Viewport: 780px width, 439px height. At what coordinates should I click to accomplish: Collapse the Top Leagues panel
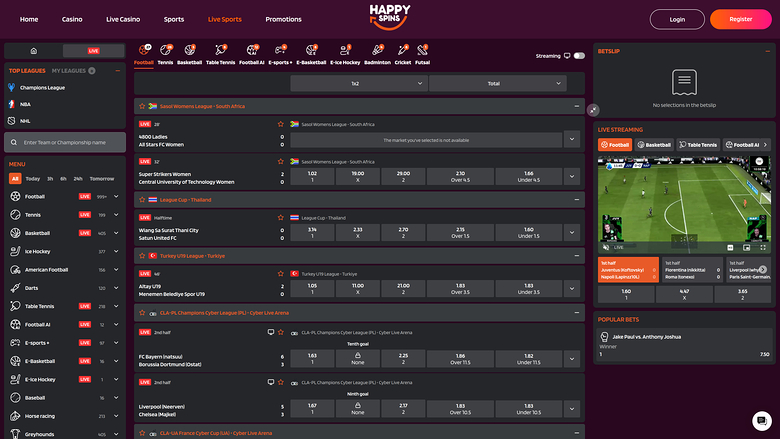[118, 71]
